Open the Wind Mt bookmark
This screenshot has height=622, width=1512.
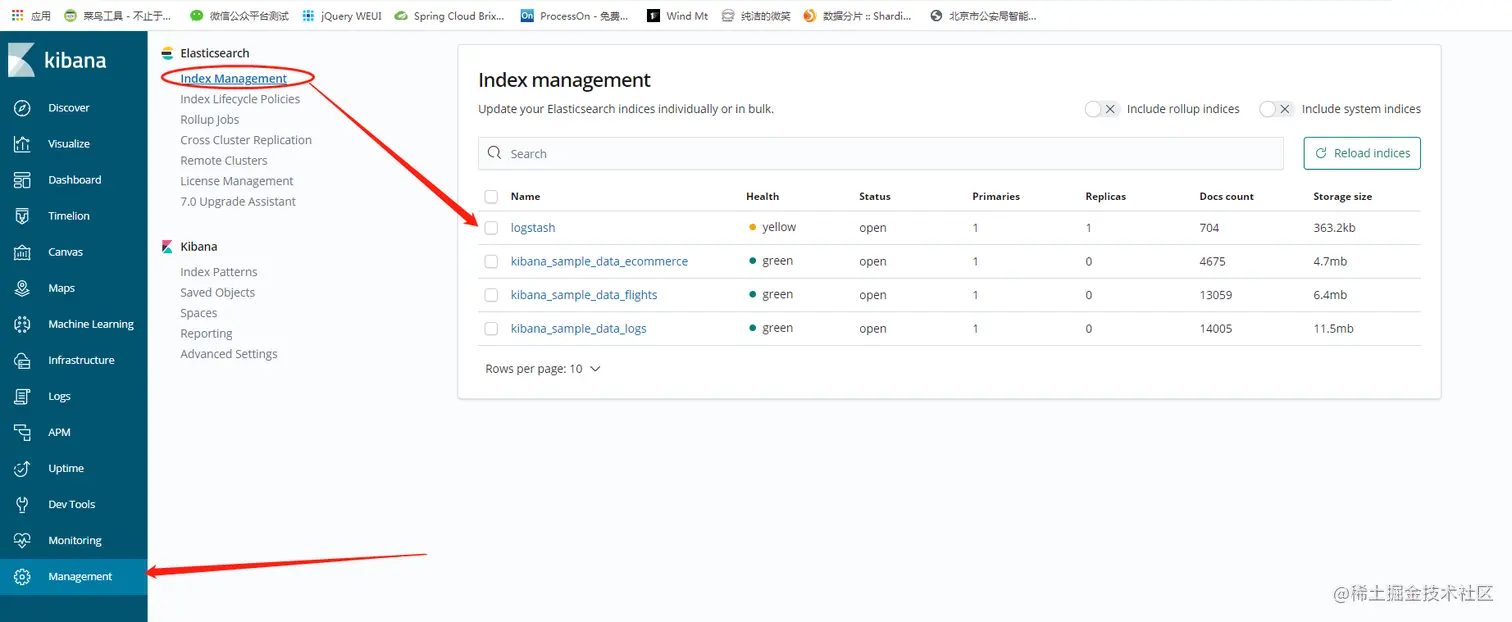point(677,16)
